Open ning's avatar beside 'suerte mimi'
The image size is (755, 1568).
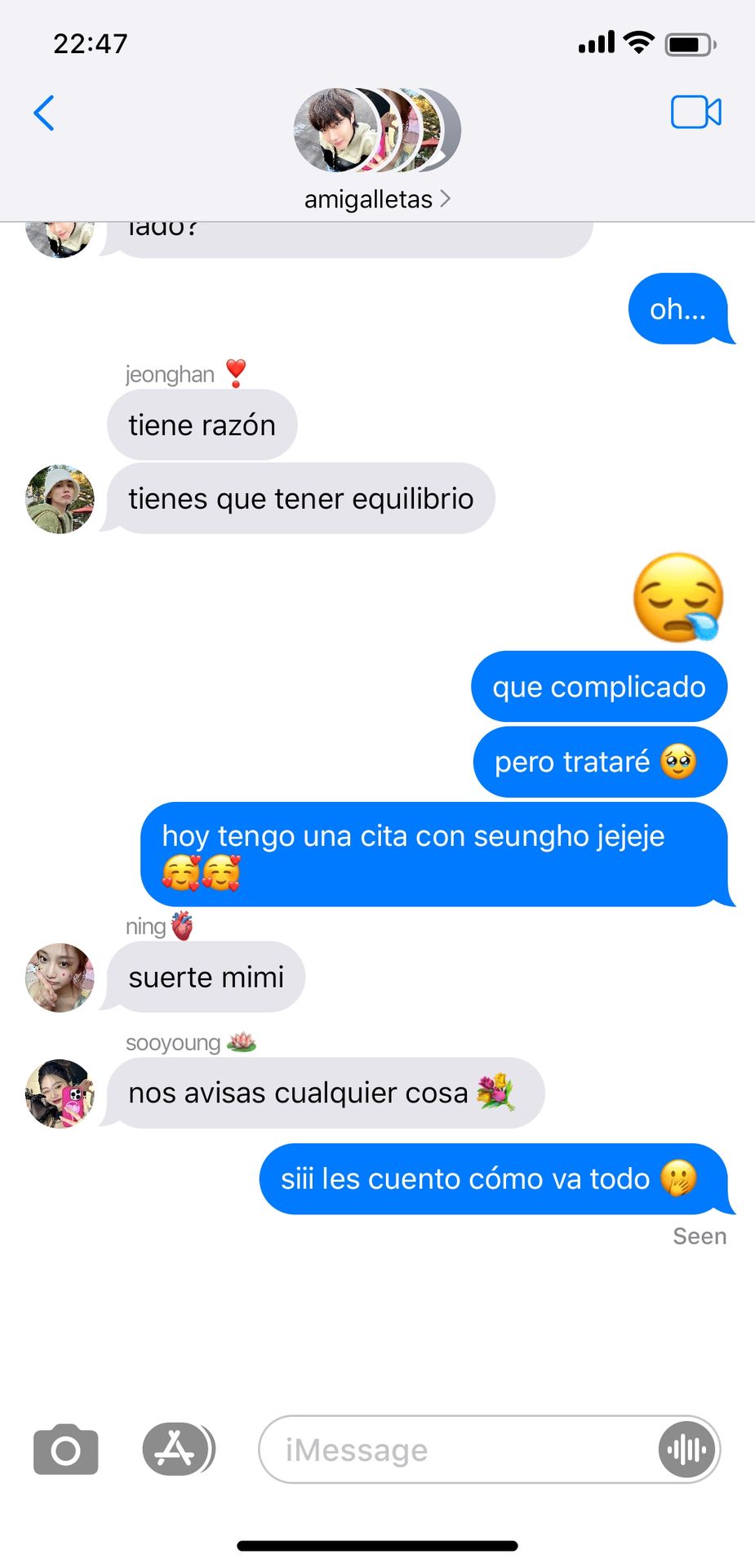coord(60,978)
